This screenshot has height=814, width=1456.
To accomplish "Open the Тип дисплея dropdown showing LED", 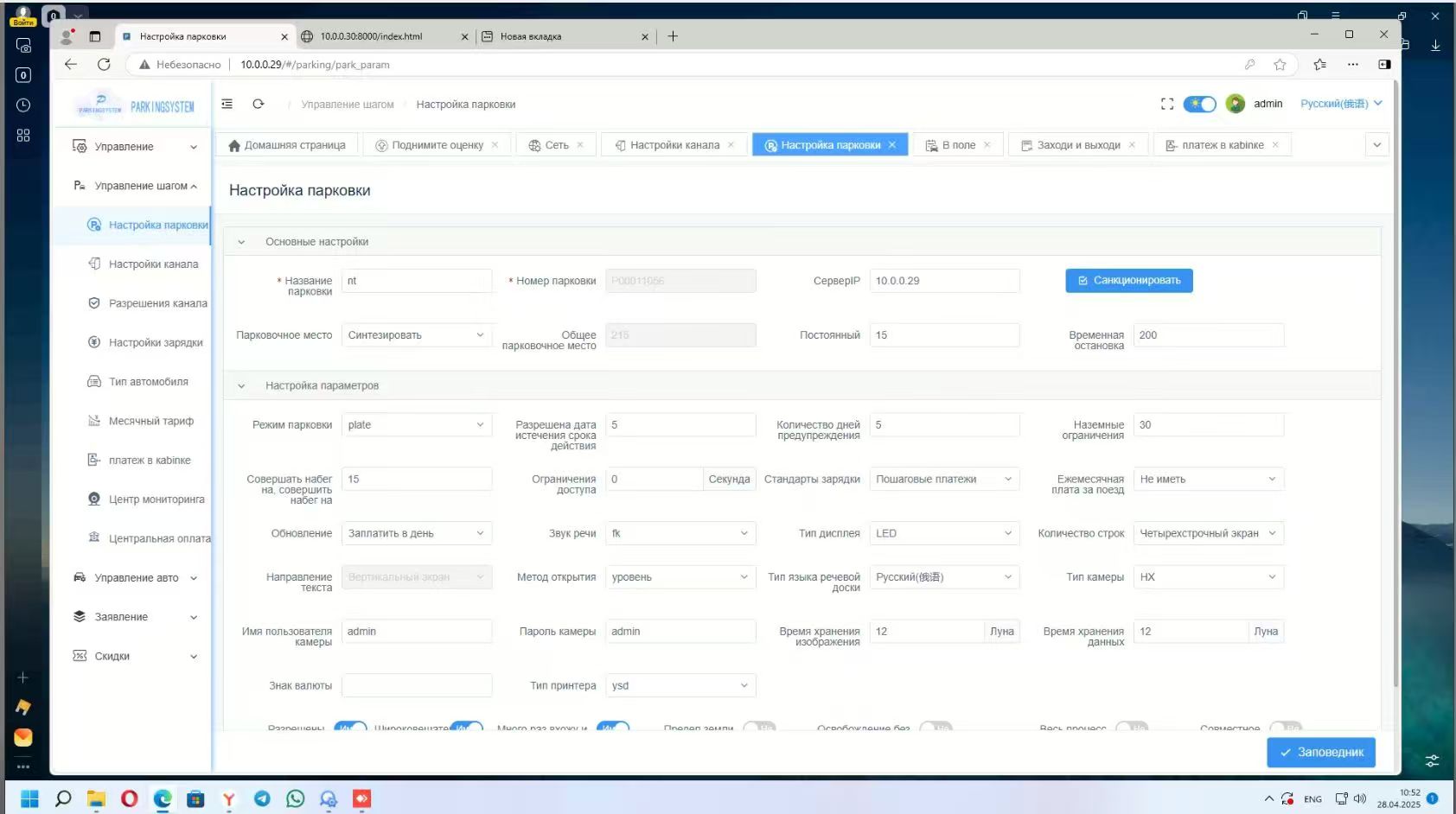I will point(944,533).
